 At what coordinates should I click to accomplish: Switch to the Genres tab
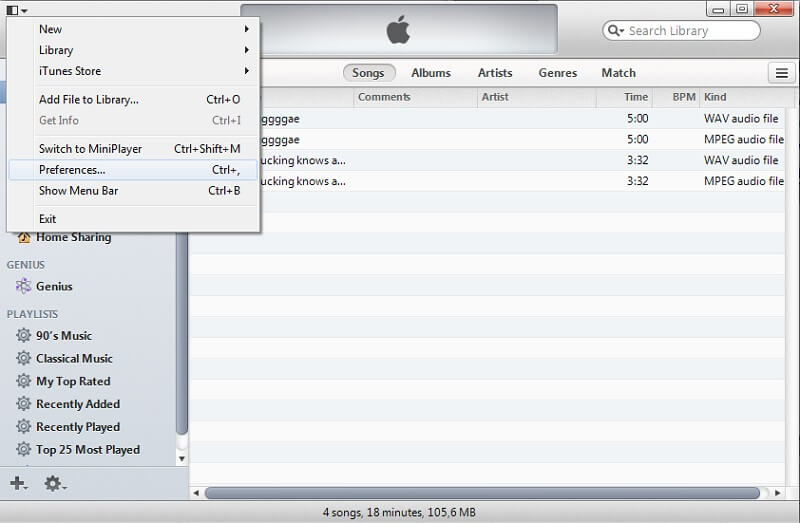coord(558,73)
